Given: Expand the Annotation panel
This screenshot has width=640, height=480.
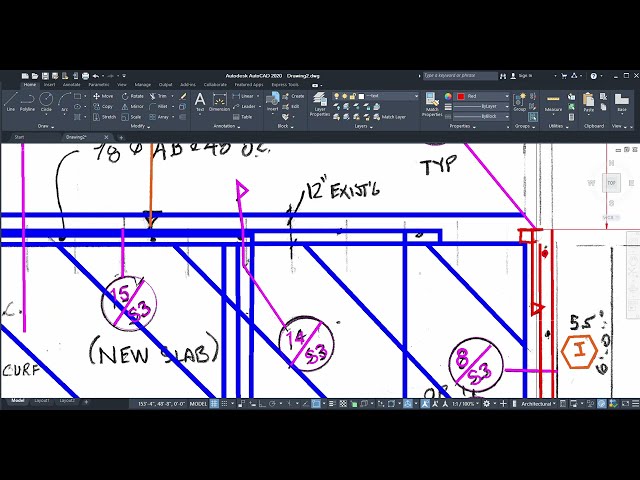Looking at the screenshot, I should pyautogui.click(x=227, y=127).
